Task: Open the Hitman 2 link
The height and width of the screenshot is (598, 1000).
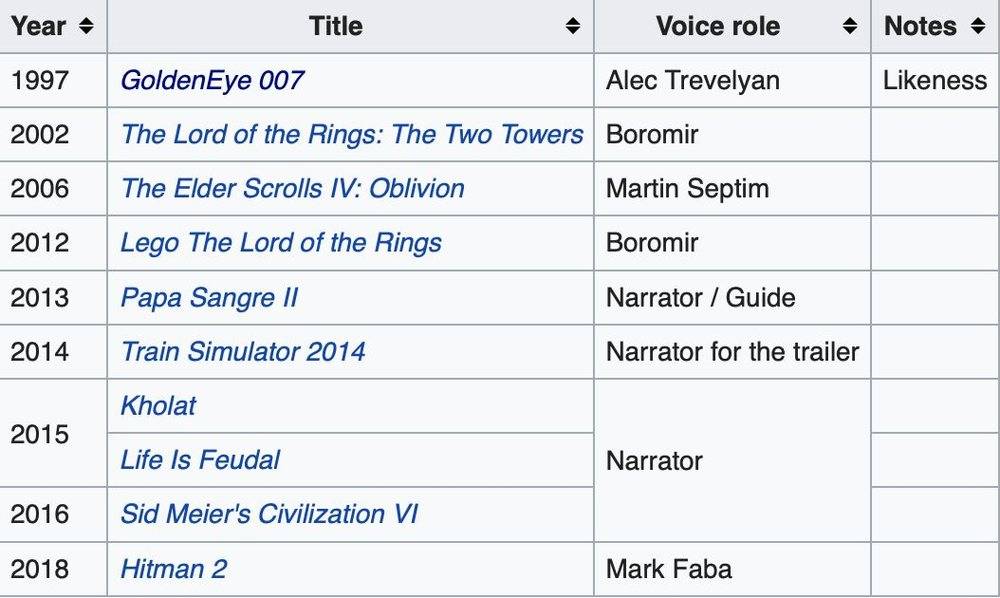Action: pyautogui.click(x=173, y=569)
